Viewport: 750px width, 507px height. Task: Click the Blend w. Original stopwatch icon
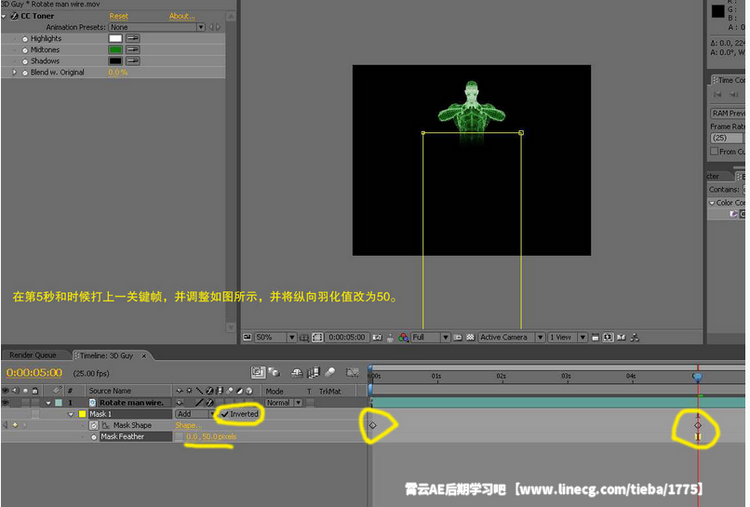coord(25,72)
